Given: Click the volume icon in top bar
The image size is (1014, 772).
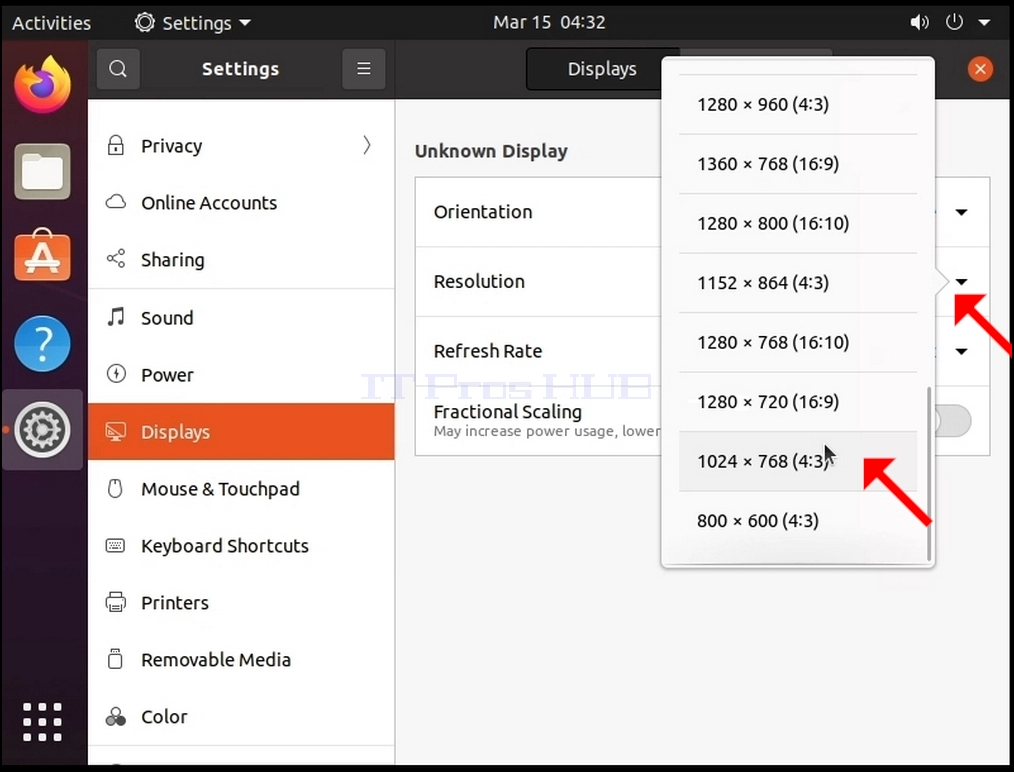Looking at the screenshot, I should [x=919, y=23].
